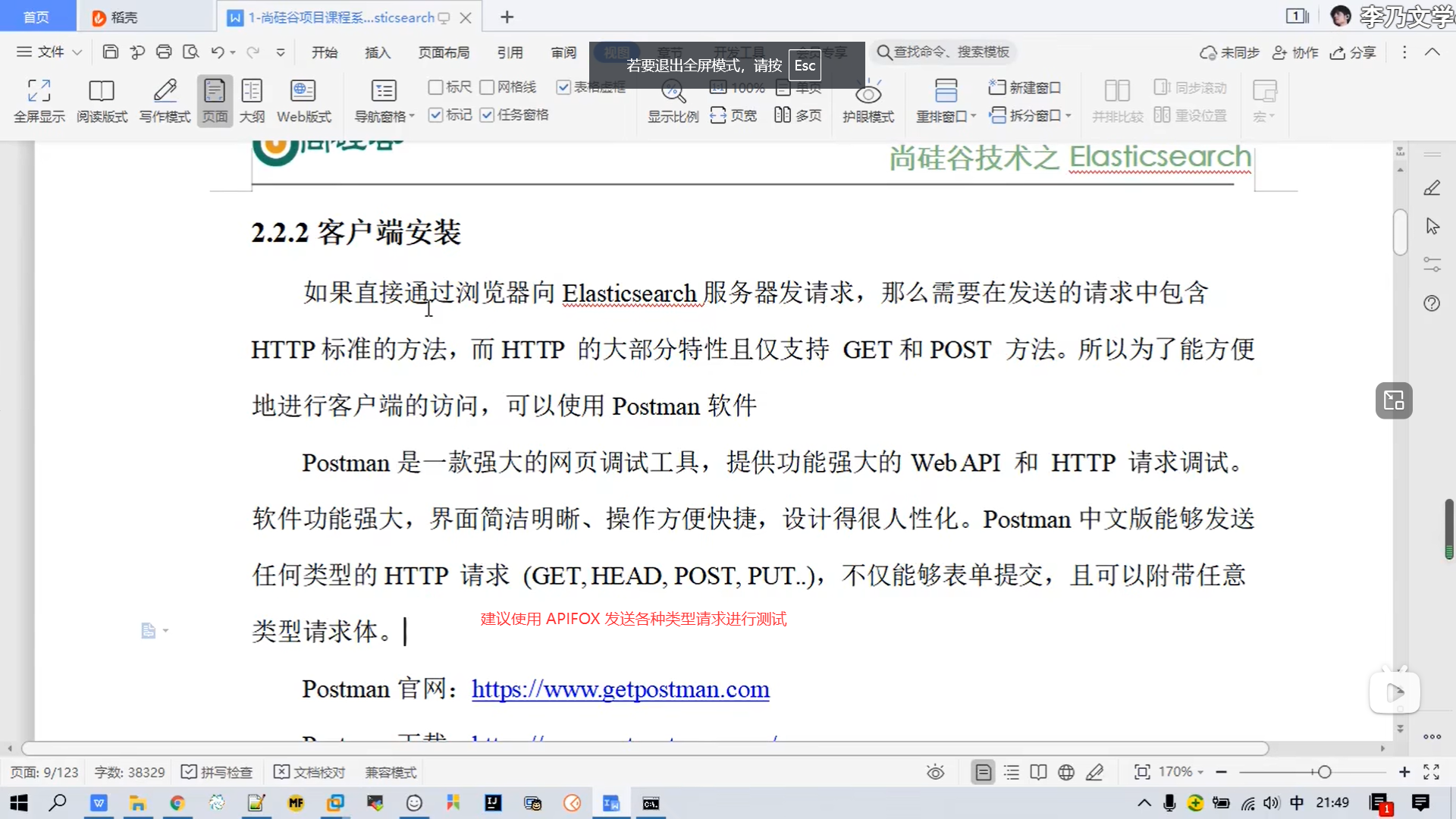Click the 全屏显示 fullscreen icon
Screen dimensions: 1456x819
coord(39,91)
